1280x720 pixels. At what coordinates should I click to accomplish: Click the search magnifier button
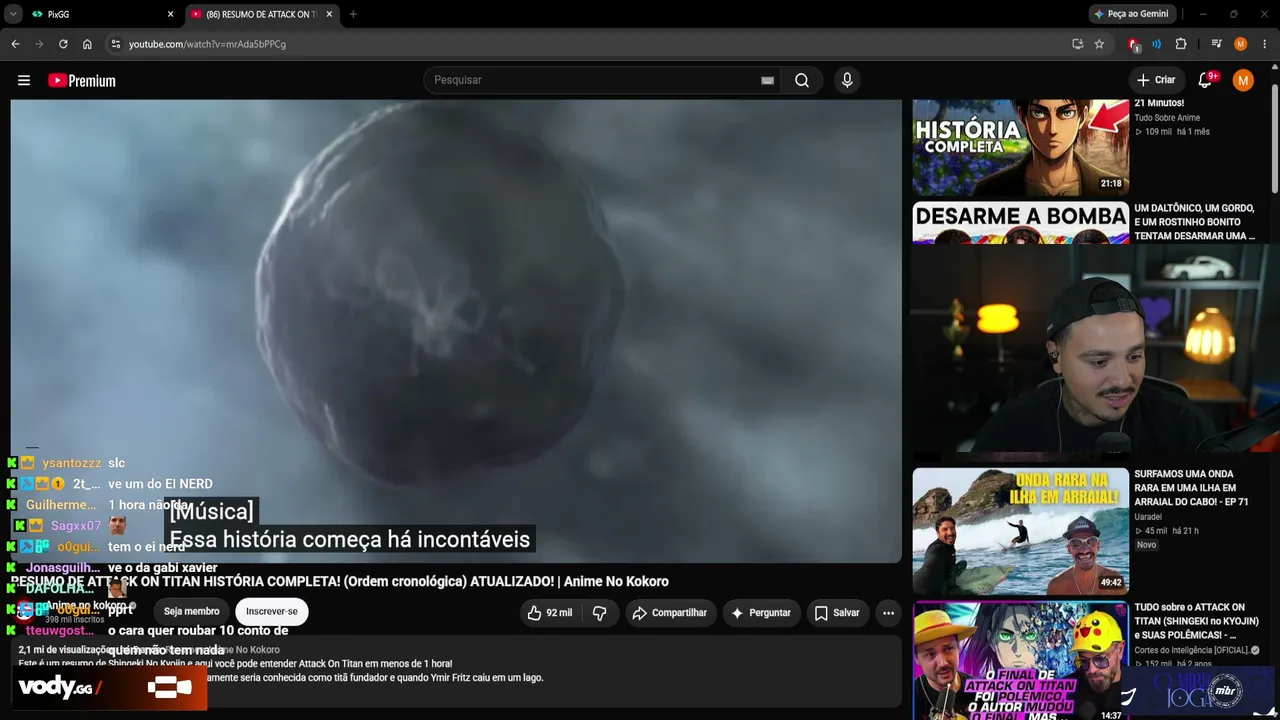click(x=802, y=80)
